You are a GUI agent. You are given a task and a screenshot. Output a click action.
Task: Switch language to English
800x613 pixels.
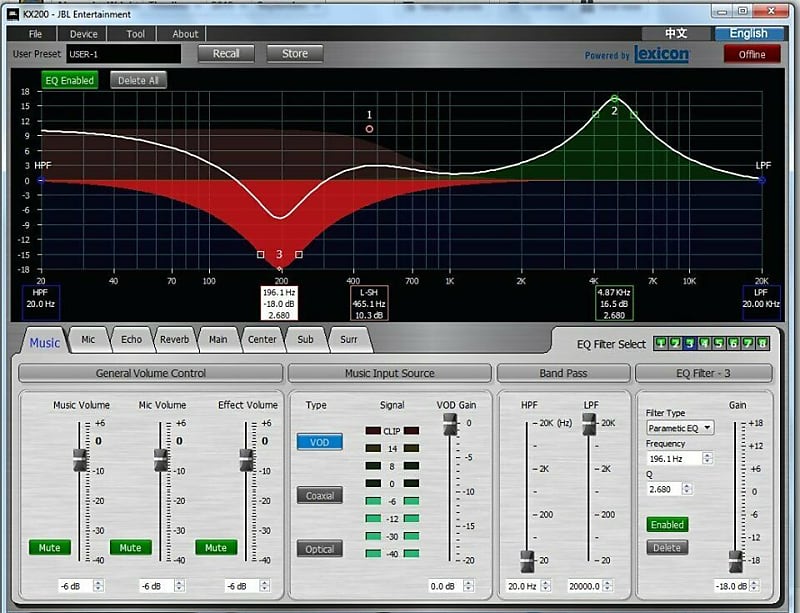pyautogui.click(x=749, y=34)
